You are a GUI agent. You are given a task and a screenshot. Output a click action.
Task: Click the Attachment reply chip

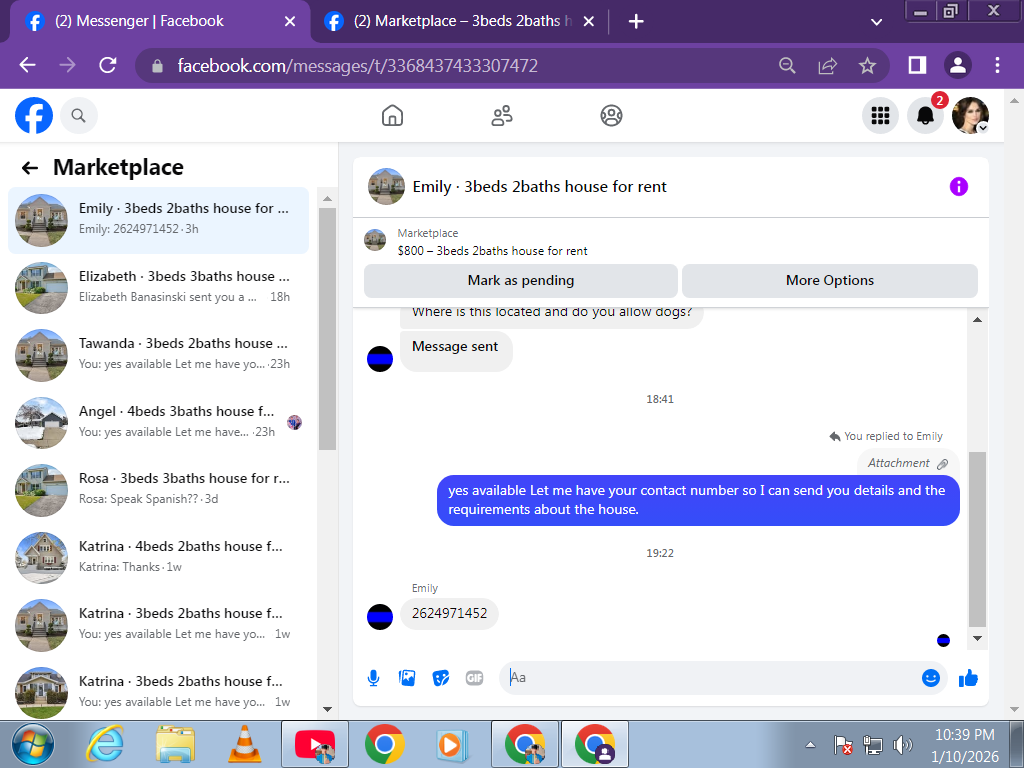click(x=908, y=463)
